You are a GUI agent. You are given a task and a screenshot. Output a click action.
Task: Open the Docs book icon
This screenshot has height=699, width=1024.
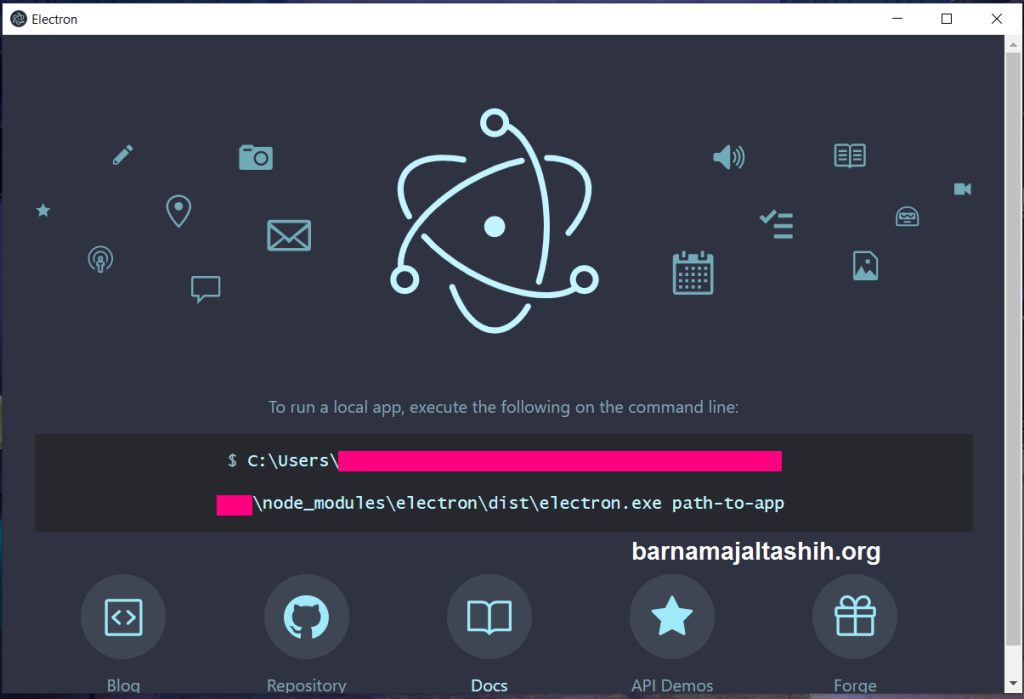click(489, 616)
